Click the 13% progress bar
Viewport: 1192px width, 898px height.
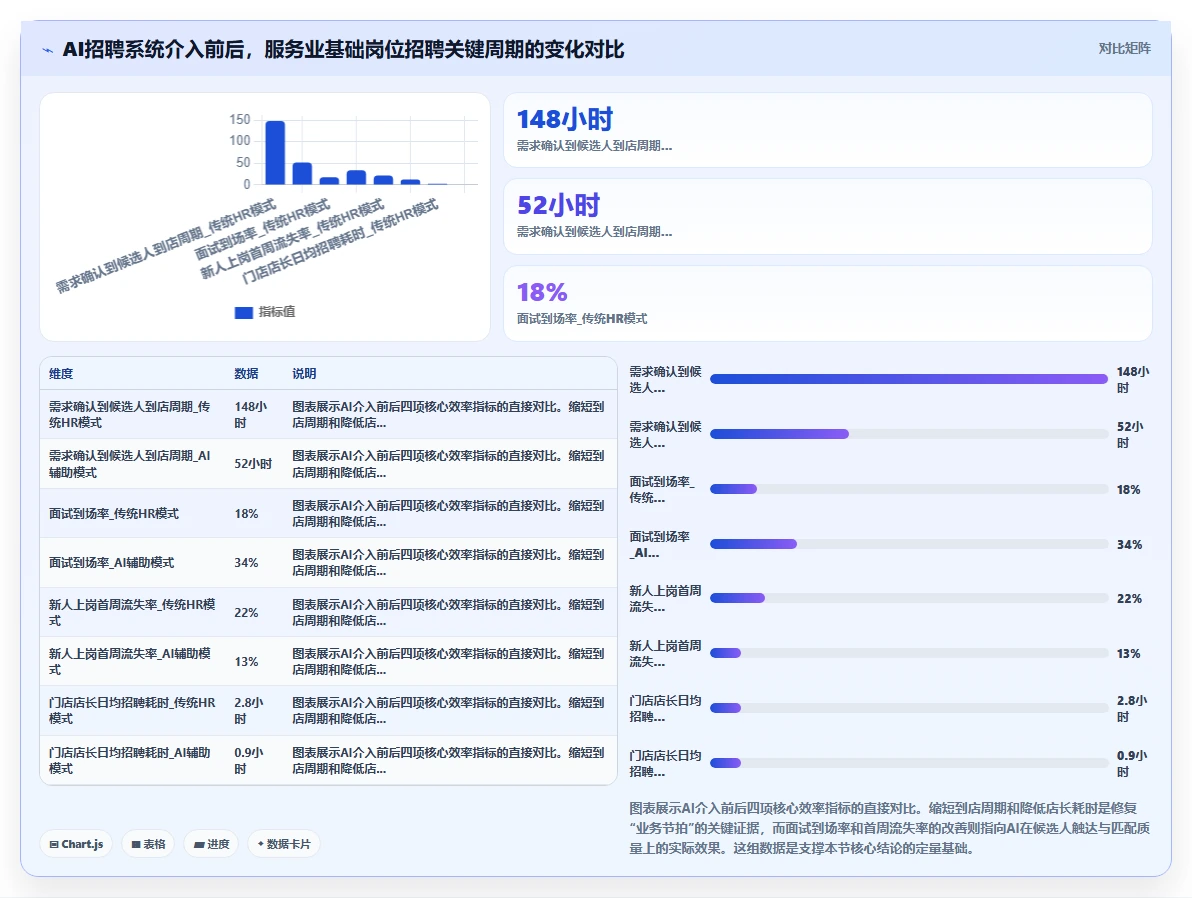(x=909, y=652)
